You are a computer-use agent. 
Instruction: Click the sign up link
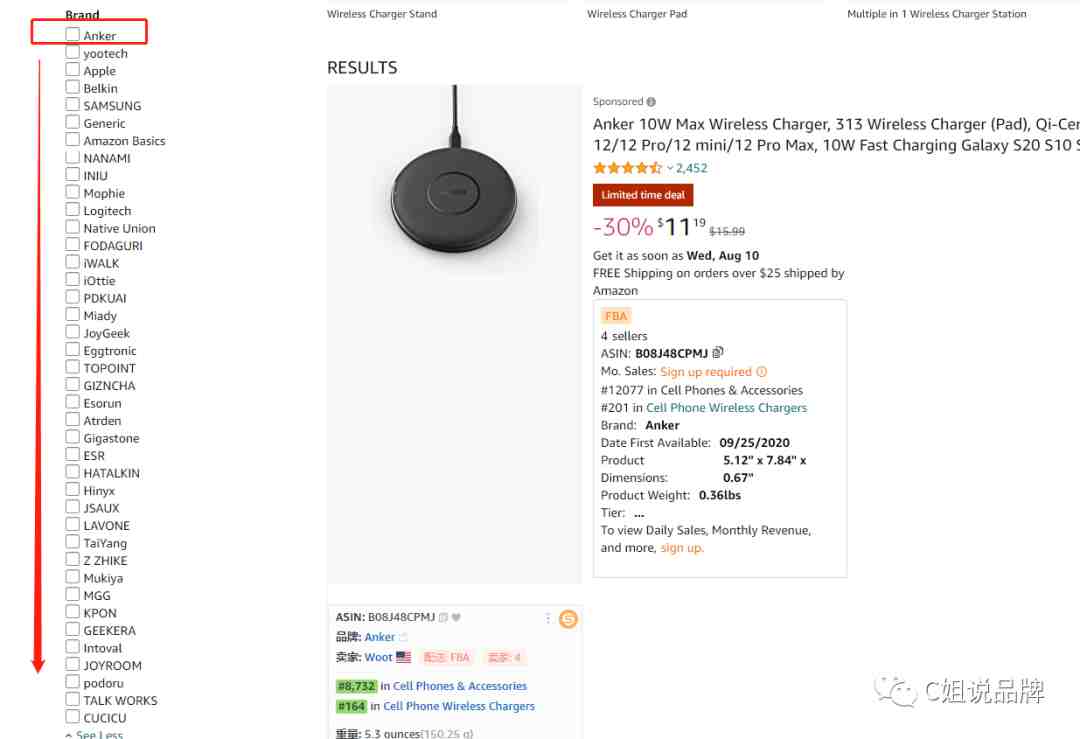(x=681, y=548)
